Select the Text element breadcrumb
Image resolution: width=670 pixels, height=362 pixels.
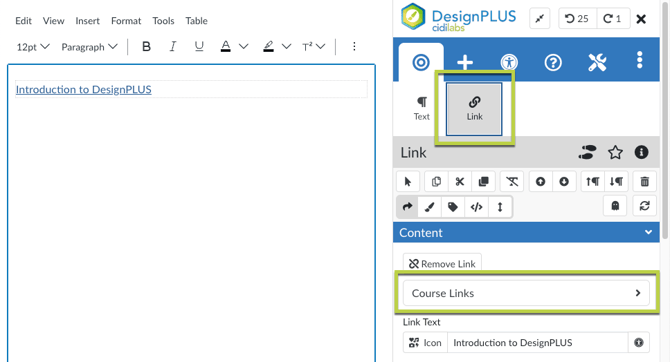click(422, 109)
